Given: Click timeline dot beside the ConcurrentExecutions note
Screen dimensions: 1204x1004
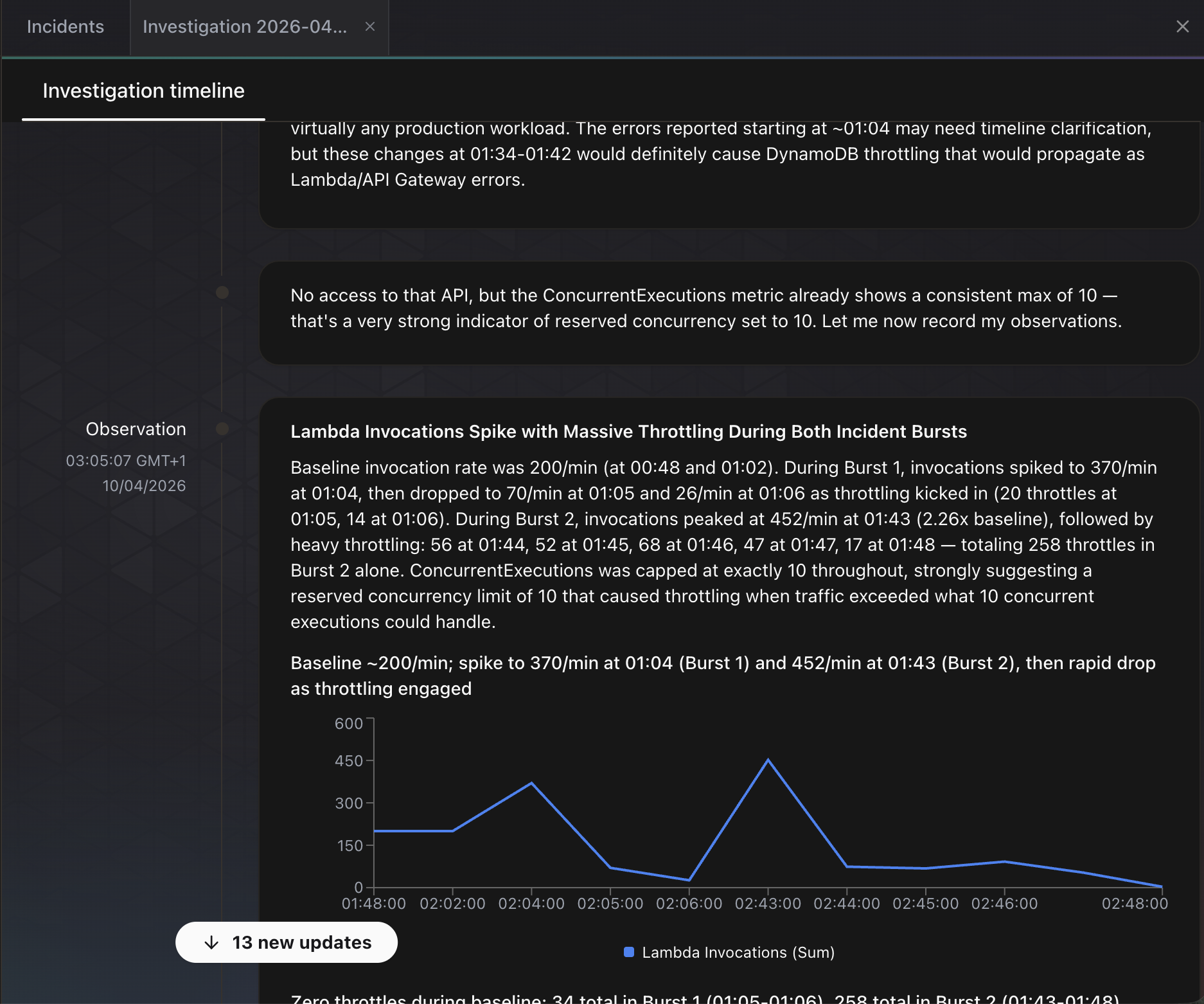Looking at the screenshot, I should click(x=223, y=292).
